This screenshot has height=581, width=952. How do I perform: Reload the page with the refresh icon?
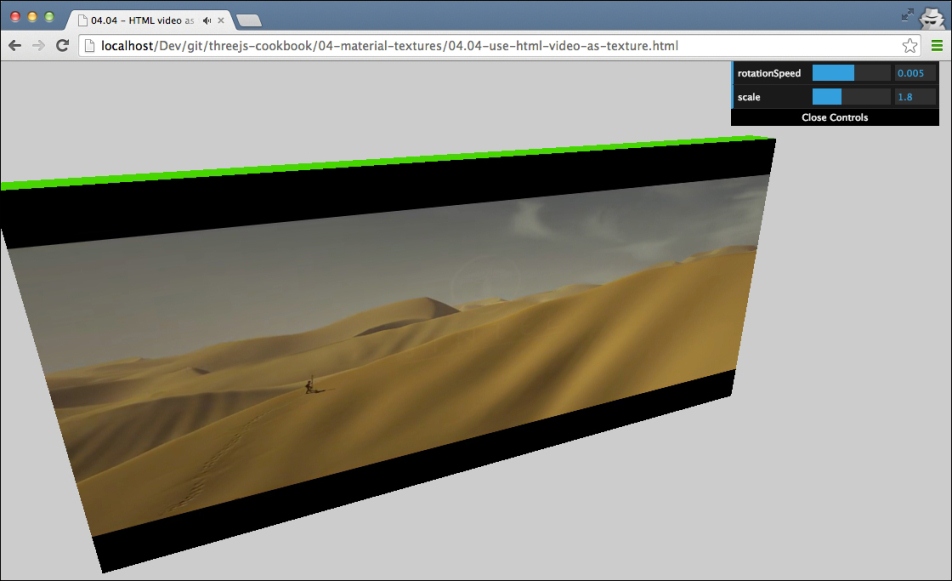click(x=62, y=46)
